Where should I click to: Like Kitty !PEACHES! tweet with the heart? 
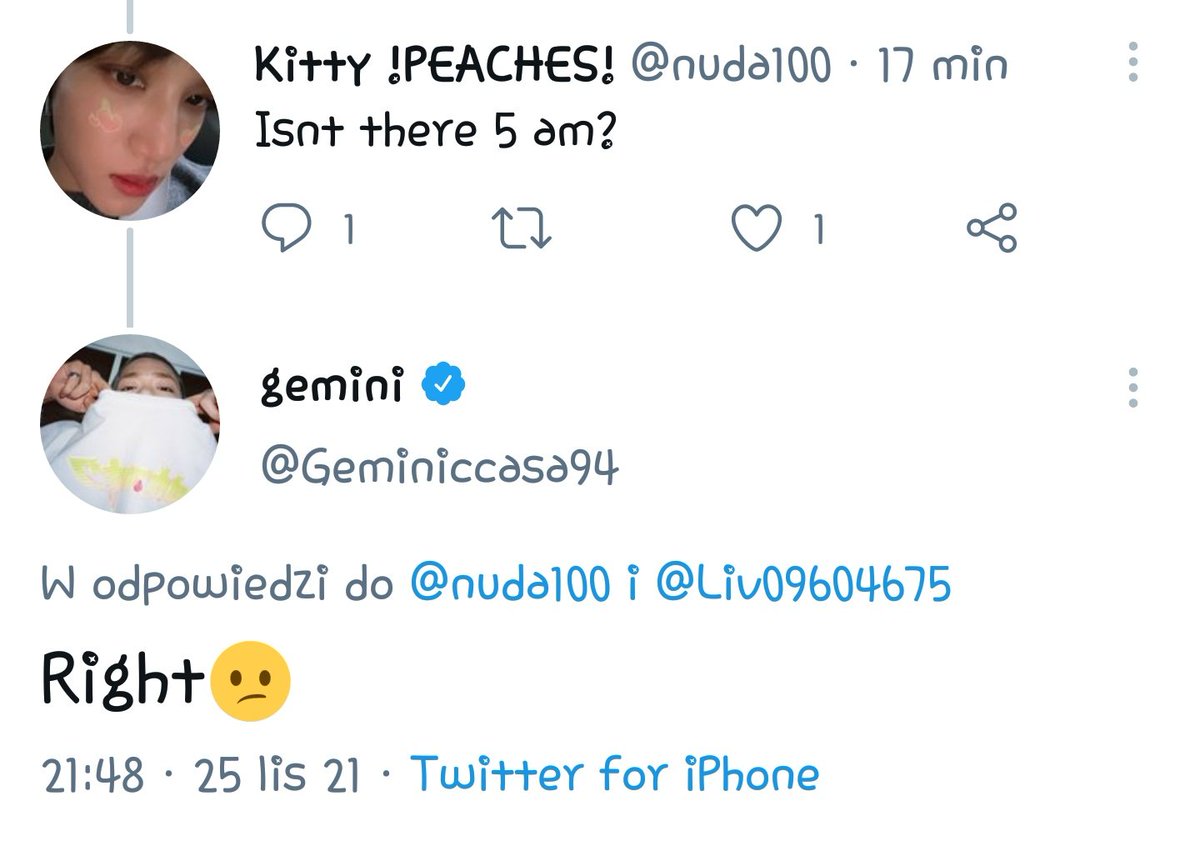coord(756,230)
